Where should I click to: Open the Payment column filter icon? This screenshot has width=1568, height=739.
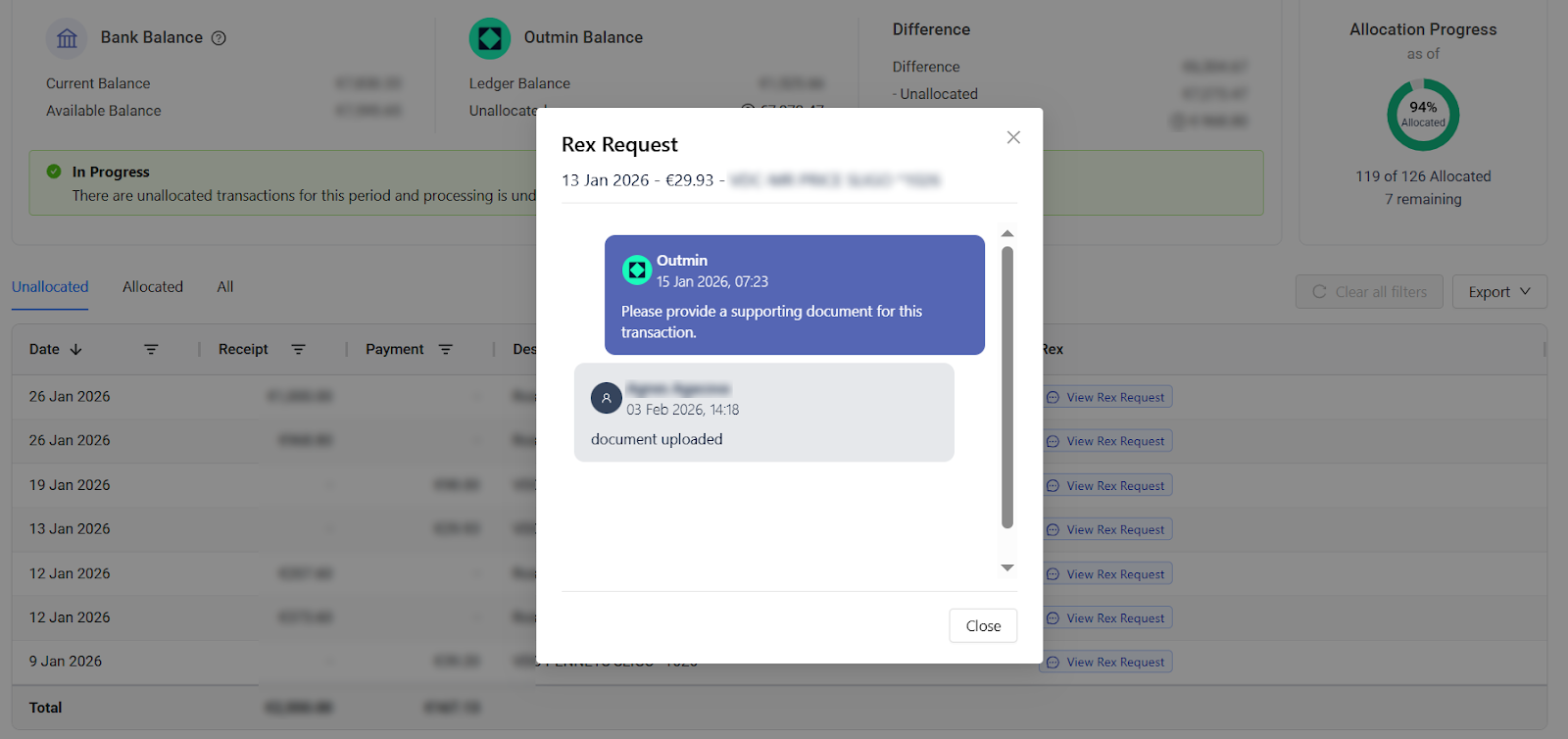[x=445, y=350]
